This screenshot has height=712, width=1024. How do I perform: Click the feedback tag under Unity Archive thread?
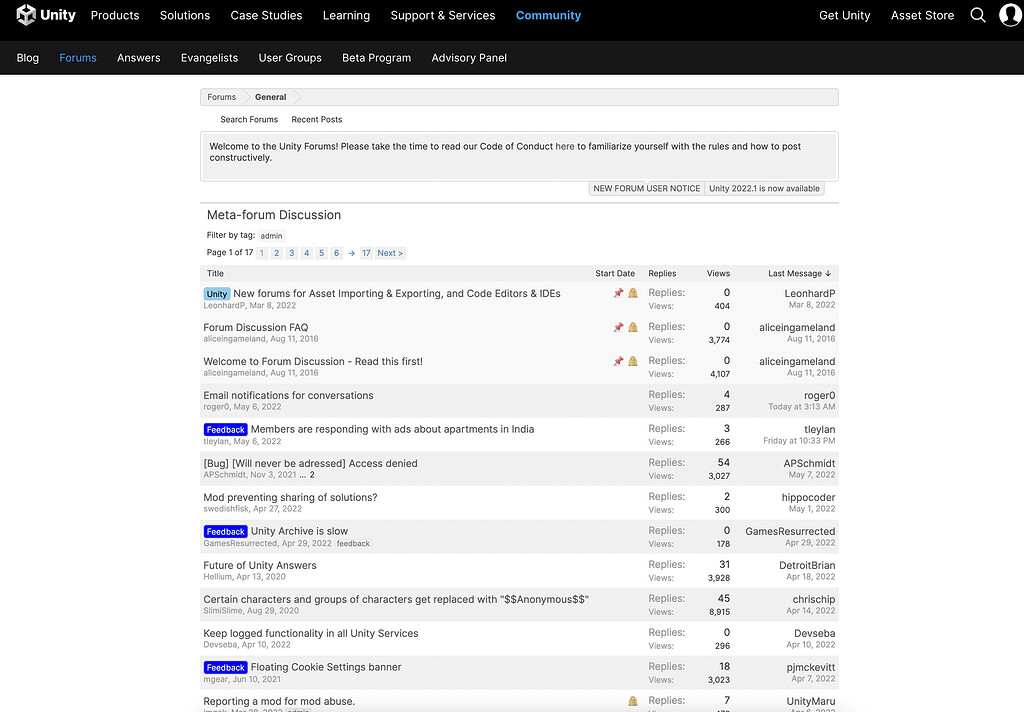353,543
